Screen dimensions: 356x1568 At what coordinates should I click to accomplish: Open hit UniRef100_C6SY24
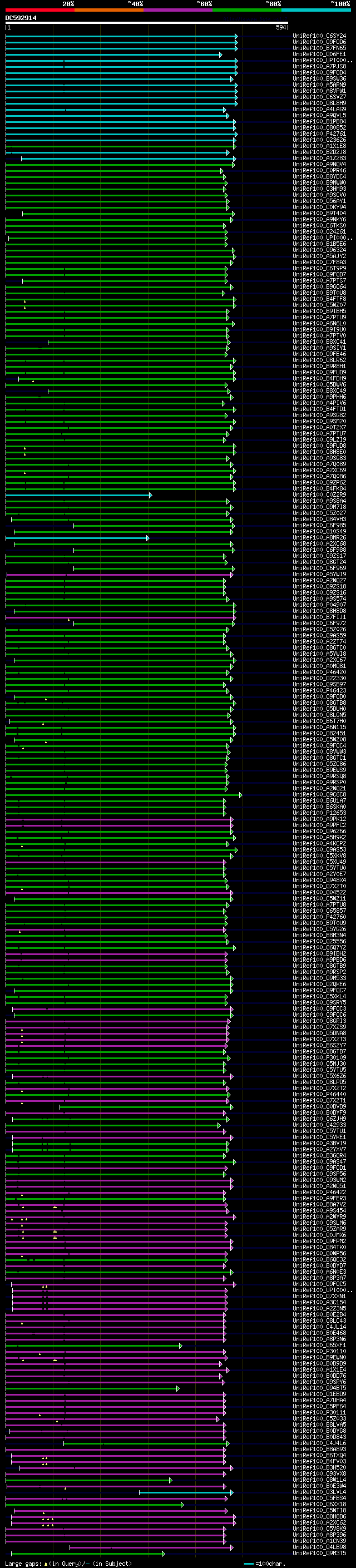click(319, 36)
